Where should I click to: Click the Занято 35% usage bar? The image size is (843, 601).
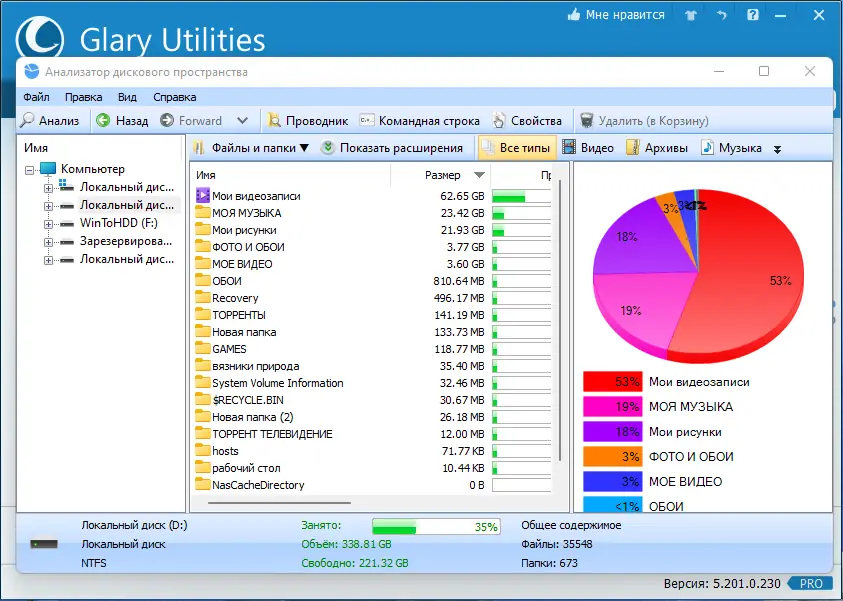click(436, 526)
